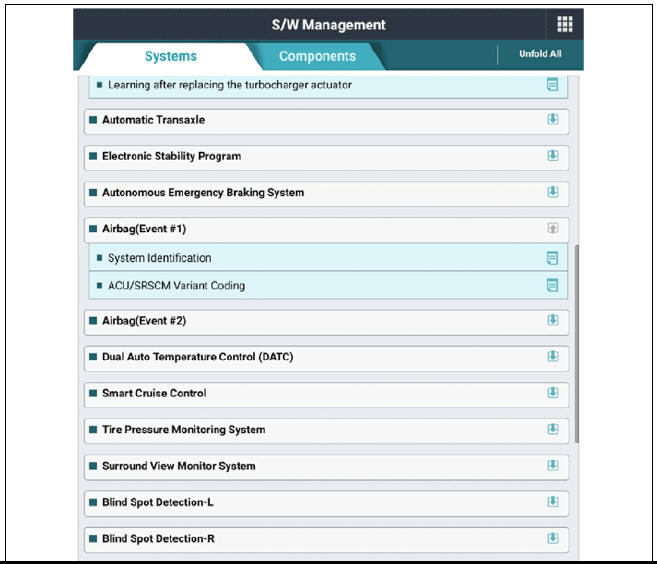This screenshot has width=657, height=564.
Task: Select Dual Auto Temperature Control (DATC) label
Action: tap(197, 357)
